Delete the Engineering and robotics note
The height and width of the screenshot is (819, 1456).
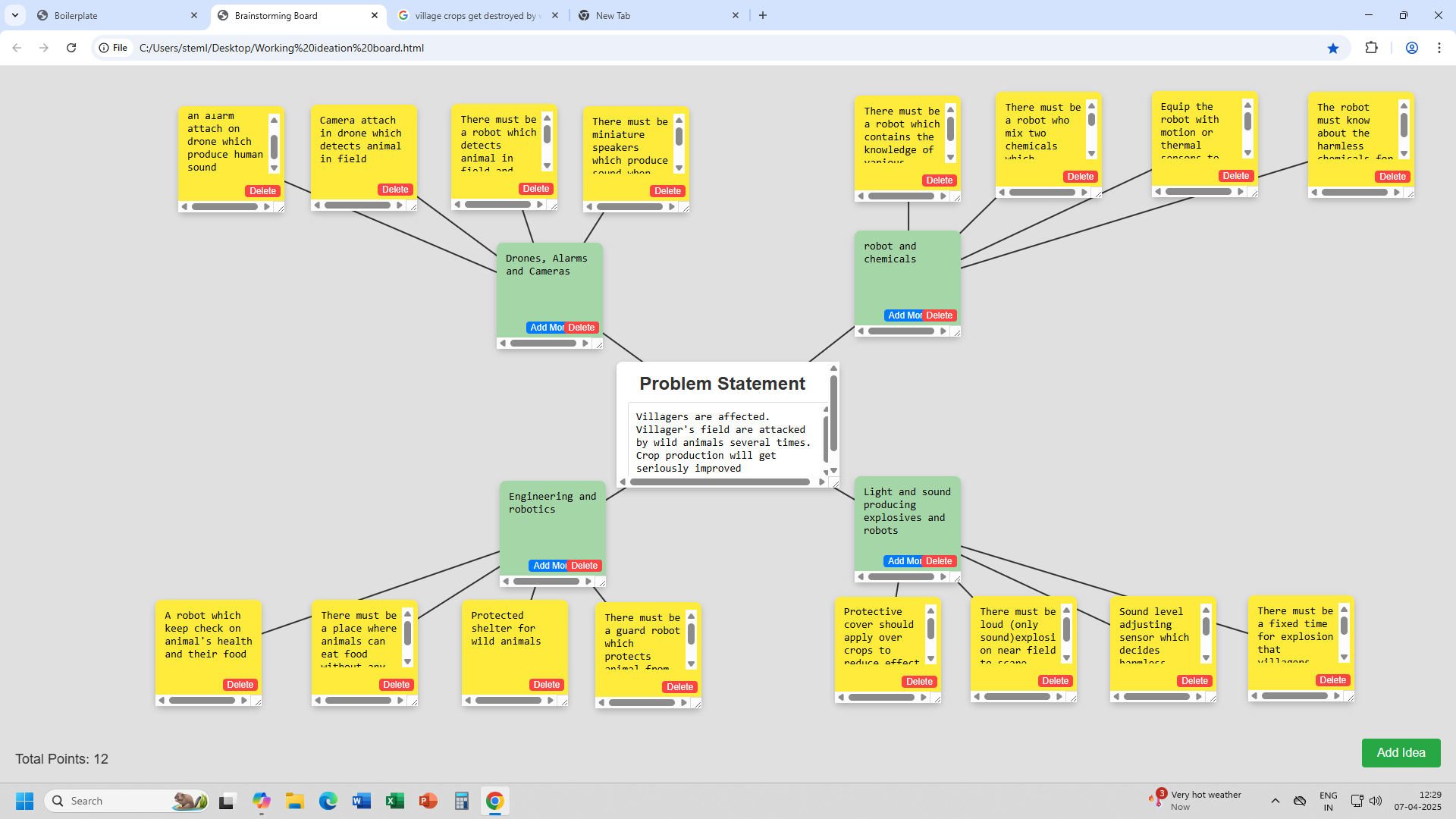click(x=585, y=566)
